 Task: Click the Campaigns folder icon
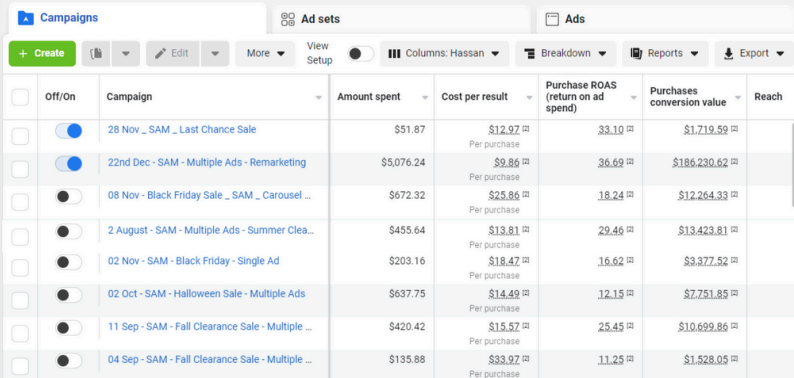pos(25,18)
